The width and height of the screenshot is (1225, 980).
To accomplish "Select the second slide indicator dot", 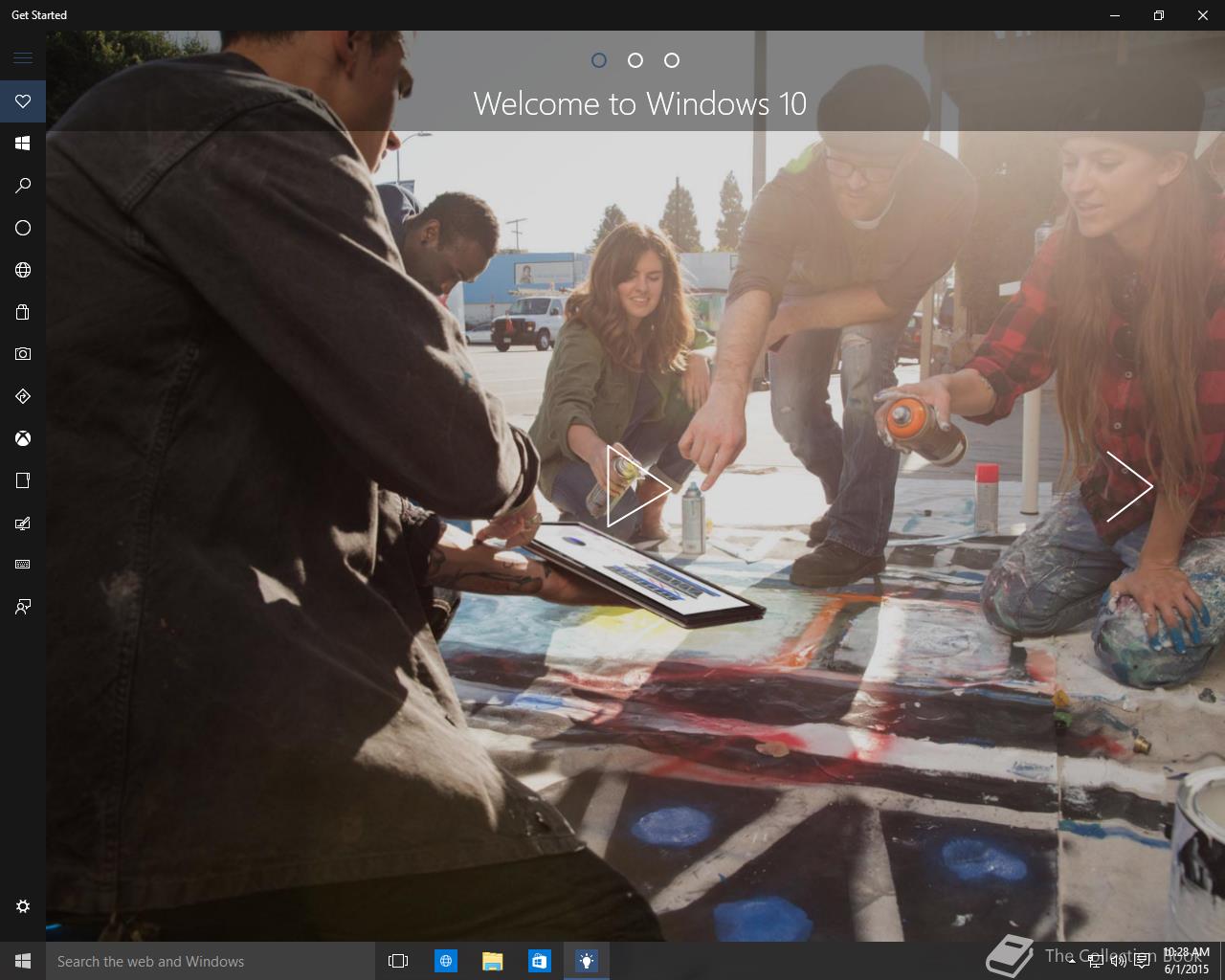I will pos(635,60).
